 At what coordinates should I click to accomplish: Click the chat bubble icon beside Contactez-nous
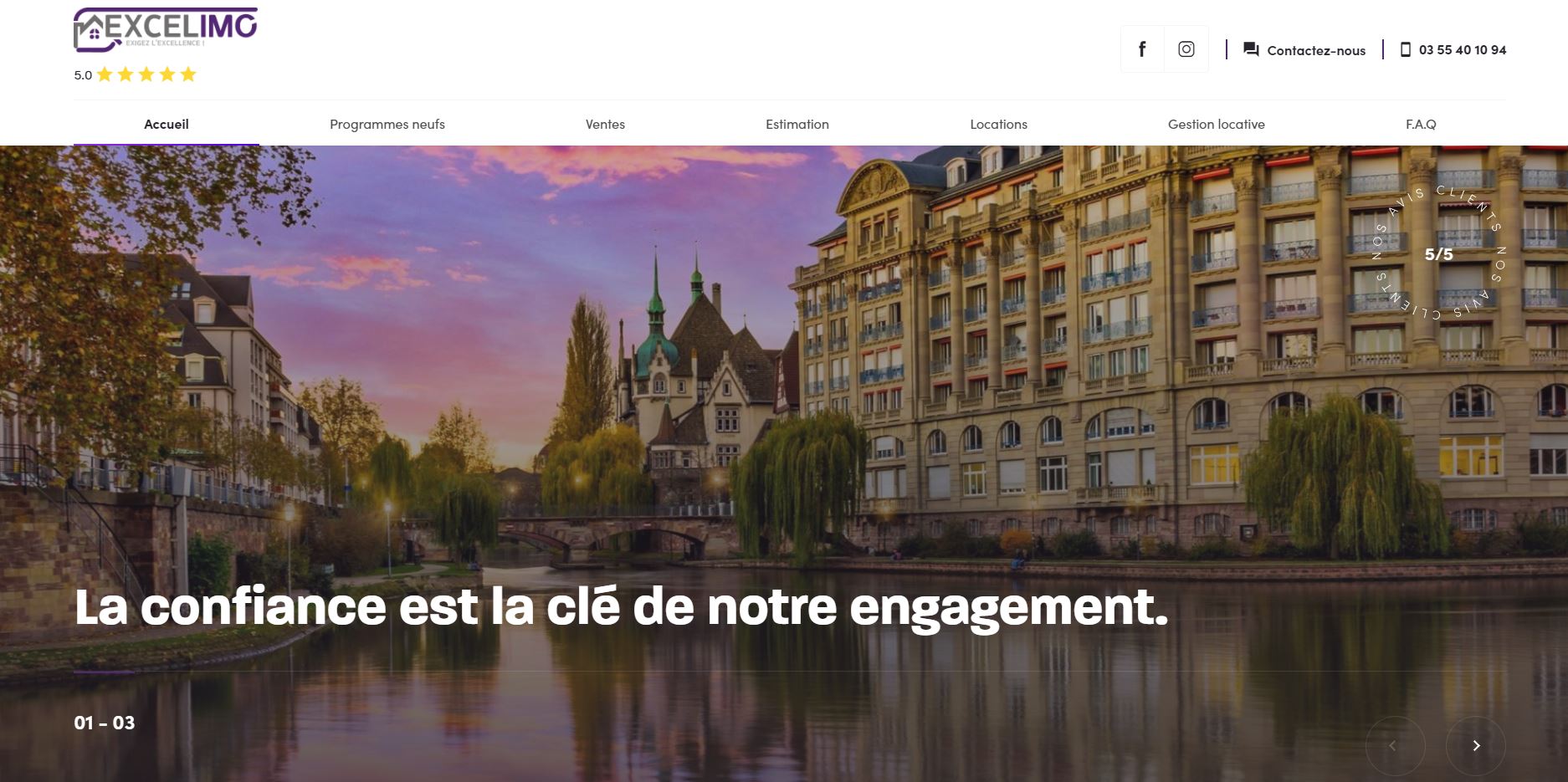(1251, 49)
